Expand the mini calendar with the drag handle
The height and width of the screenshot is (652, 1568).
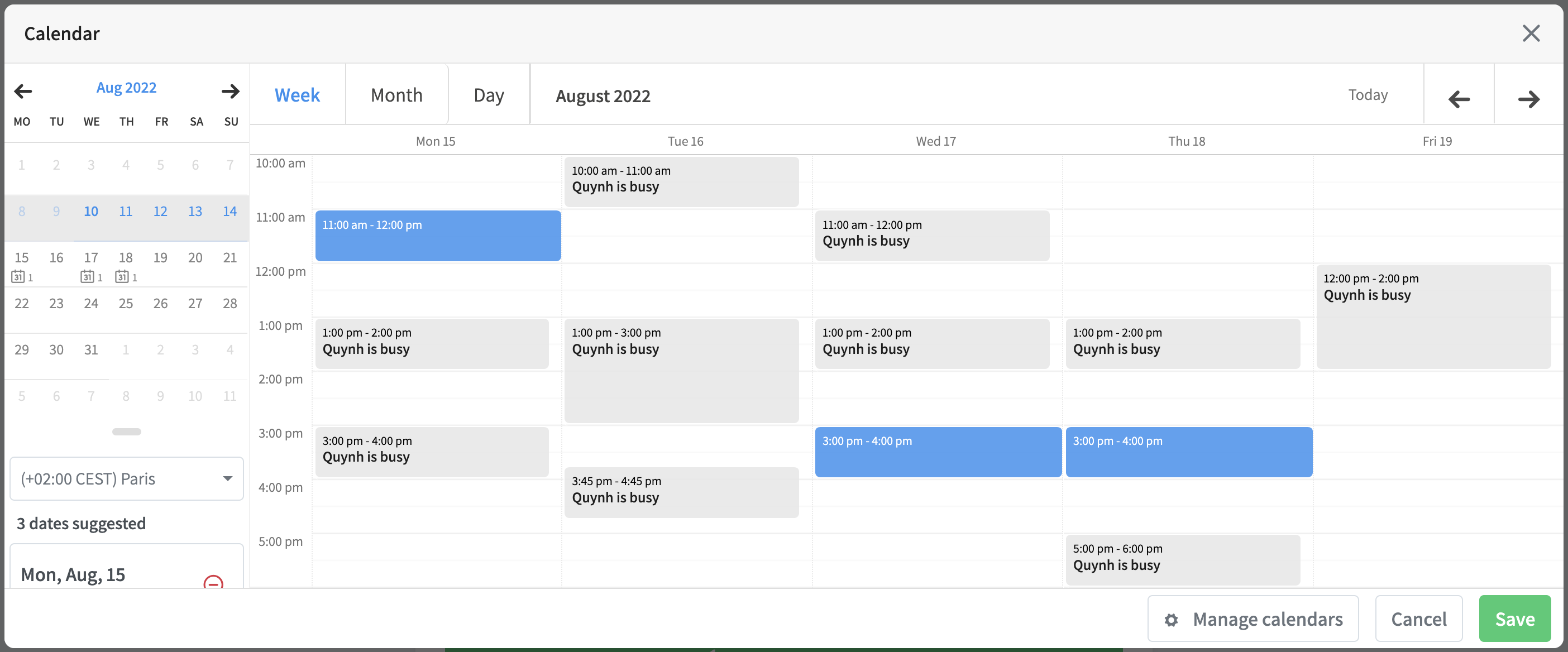coord(126,431)
